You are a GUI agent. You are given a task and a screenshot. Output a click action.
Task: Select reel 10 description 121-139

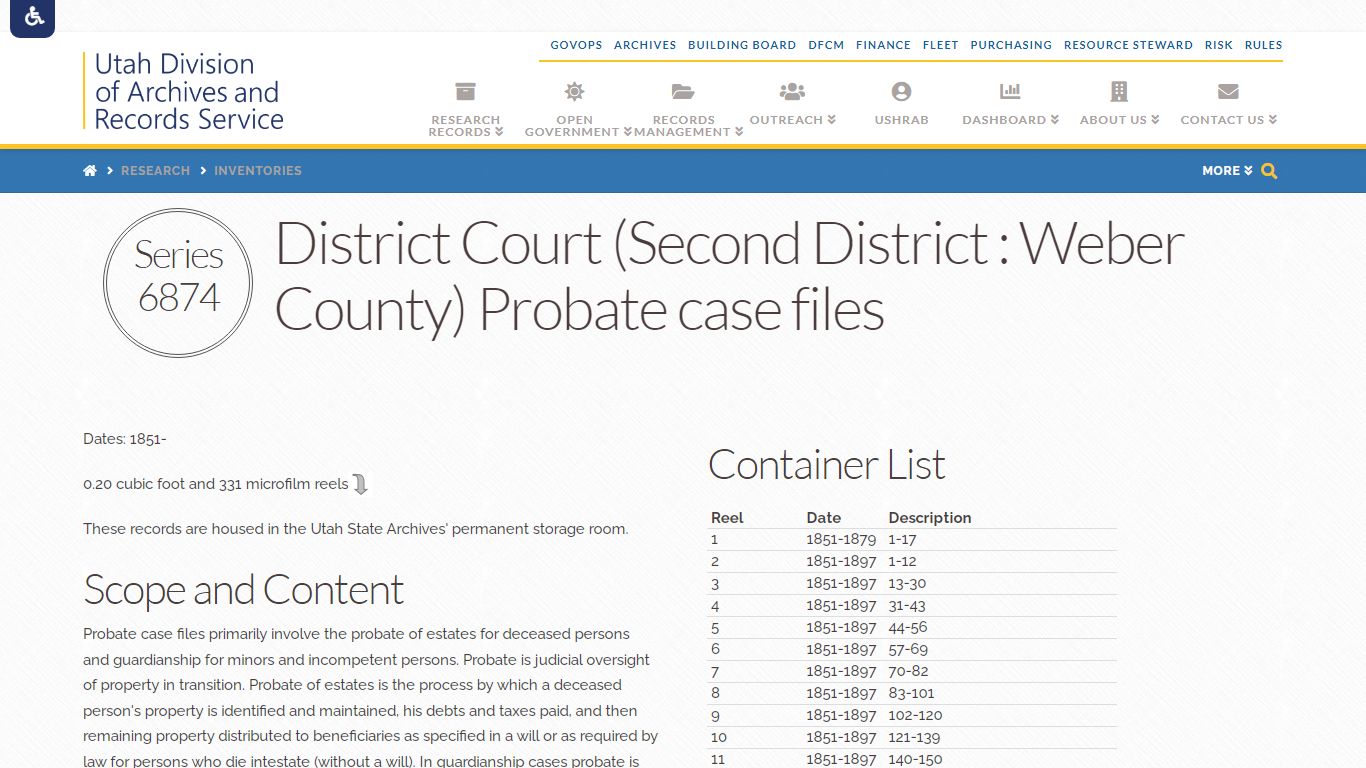coord(914,738)
